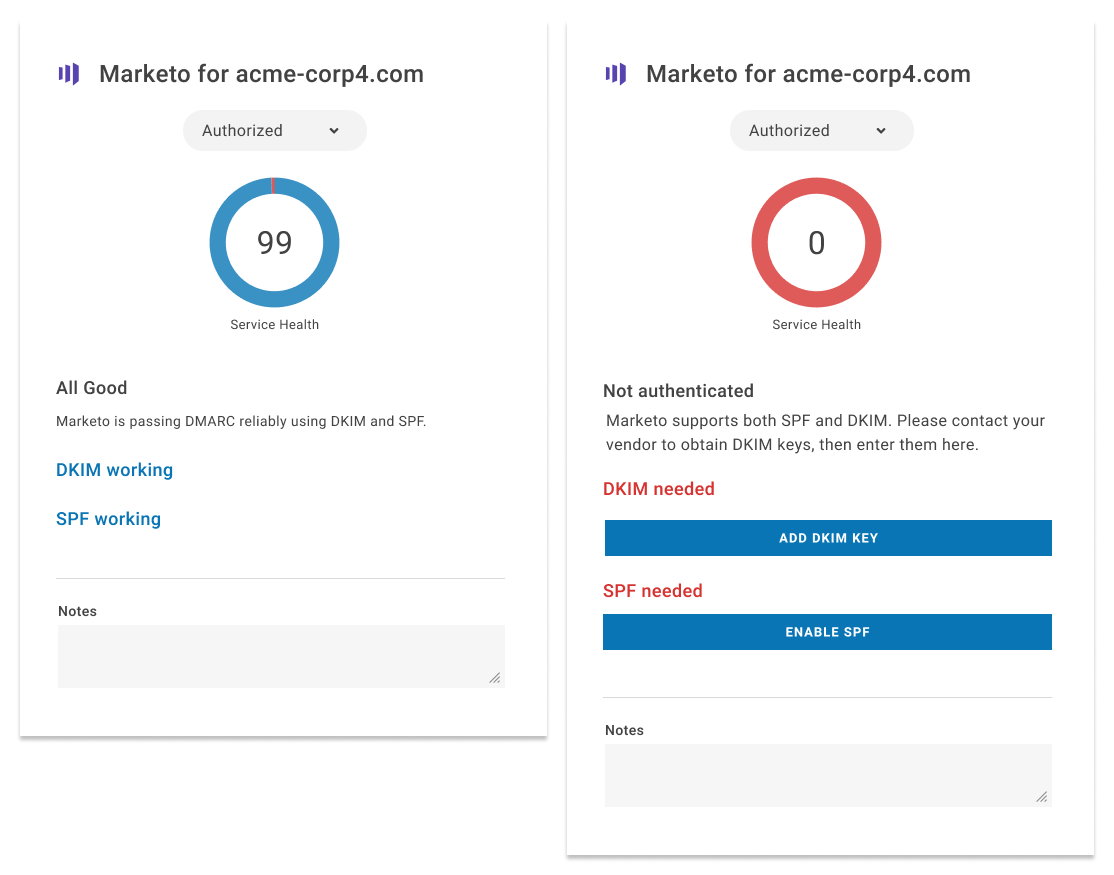Viewport: 1114px width, 875px height.
Task: Click the Marketo logo icon in left card
Action: tap(69, 74)
